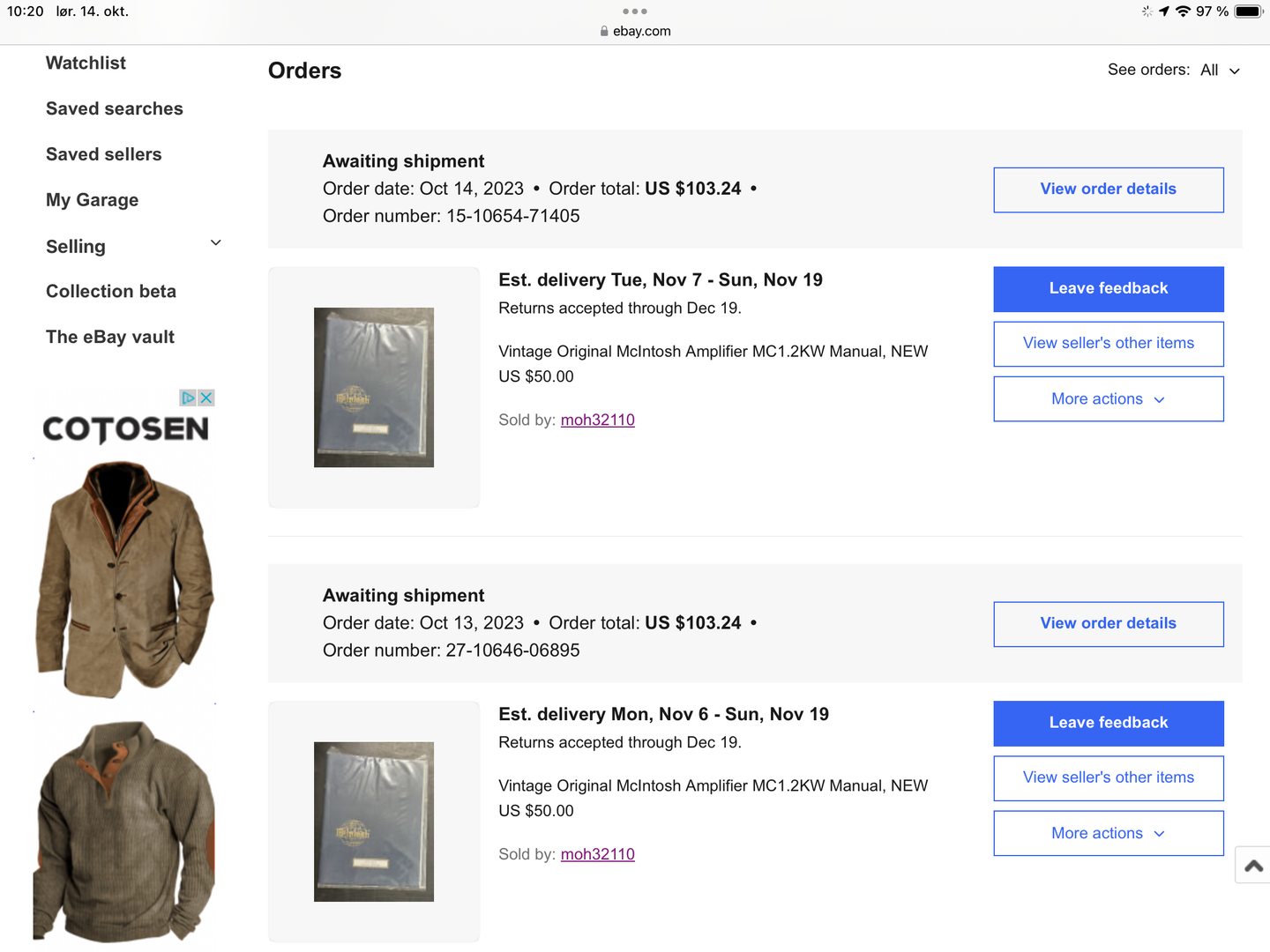Open Watchlist in the sidebar
Viewport: 1270px width, 952px height.
86,63
